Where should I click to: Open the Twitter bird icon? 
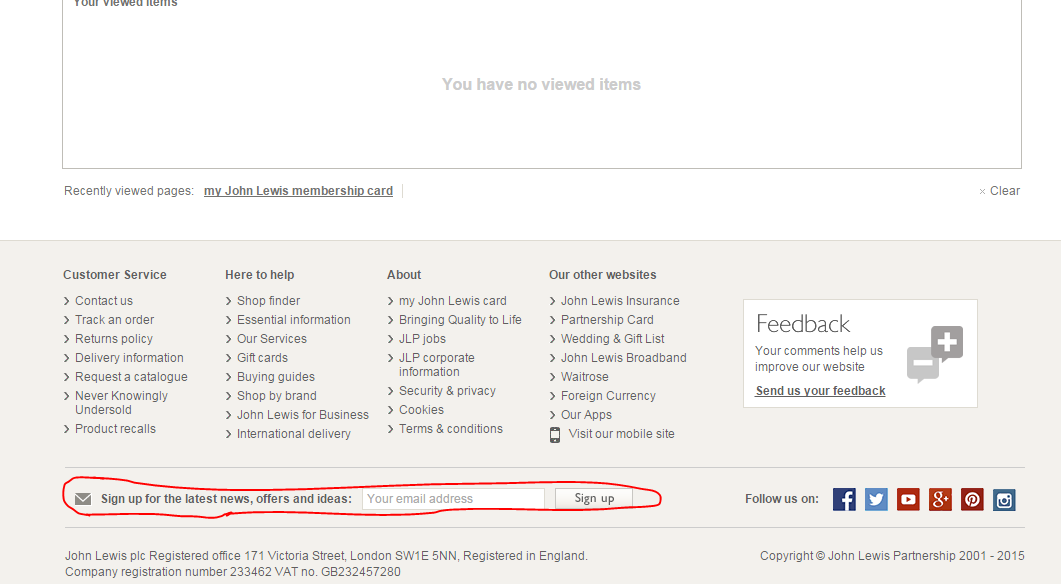(x=876, y=499)
